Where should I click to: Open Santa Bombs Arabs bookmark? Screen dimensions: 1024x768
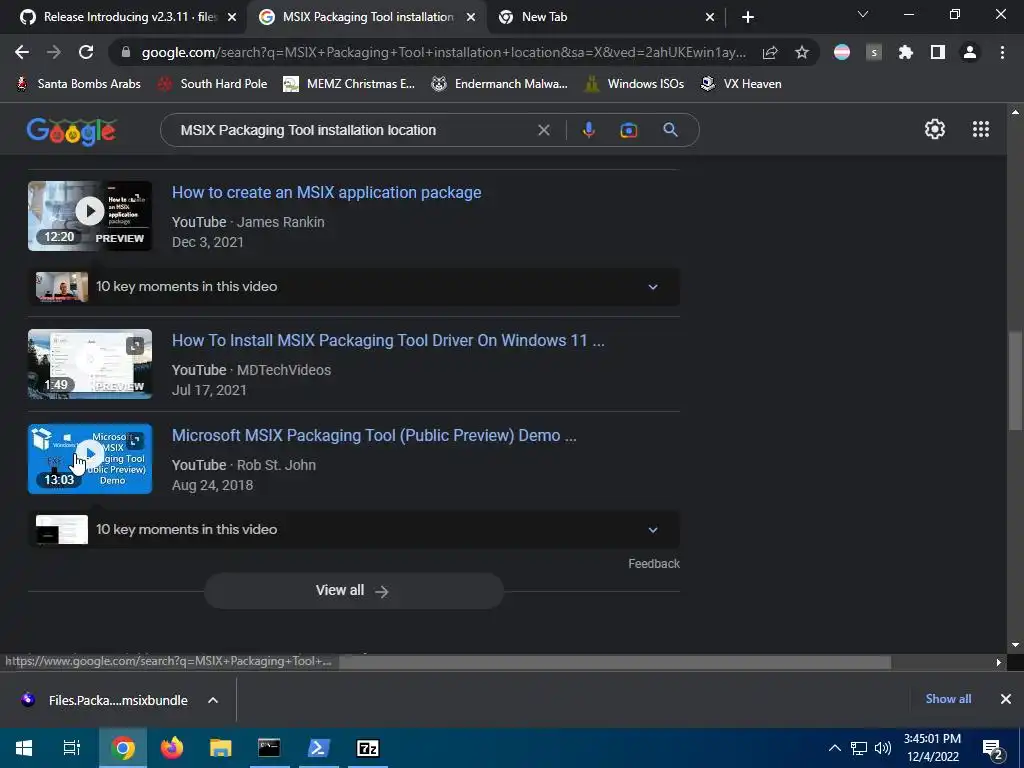(x=78, y=84)
